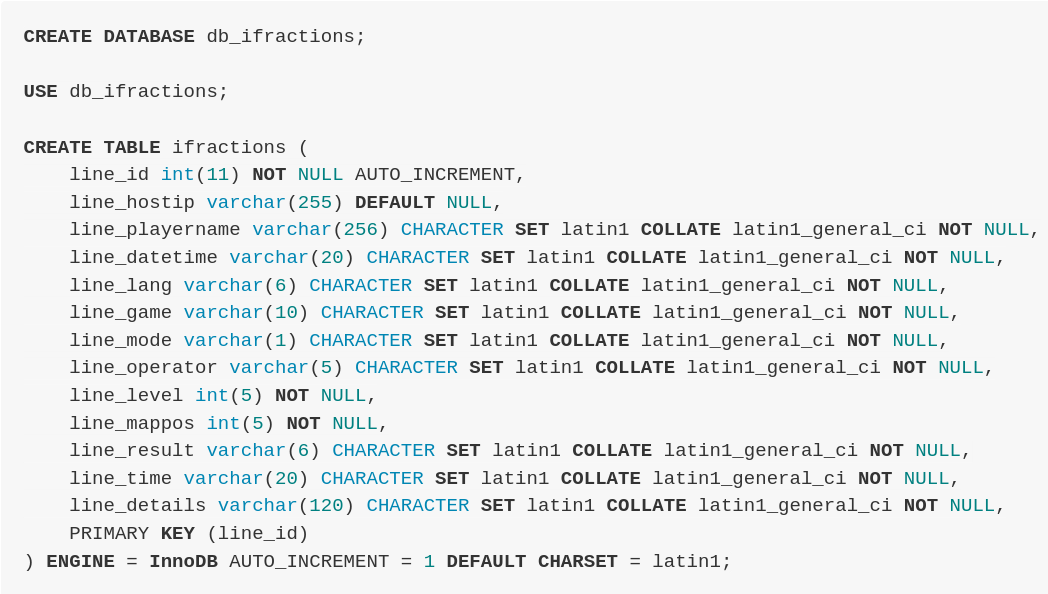Click the line_lang column name
This screenshot has height=594, width=1048.
tap(120, 285)
